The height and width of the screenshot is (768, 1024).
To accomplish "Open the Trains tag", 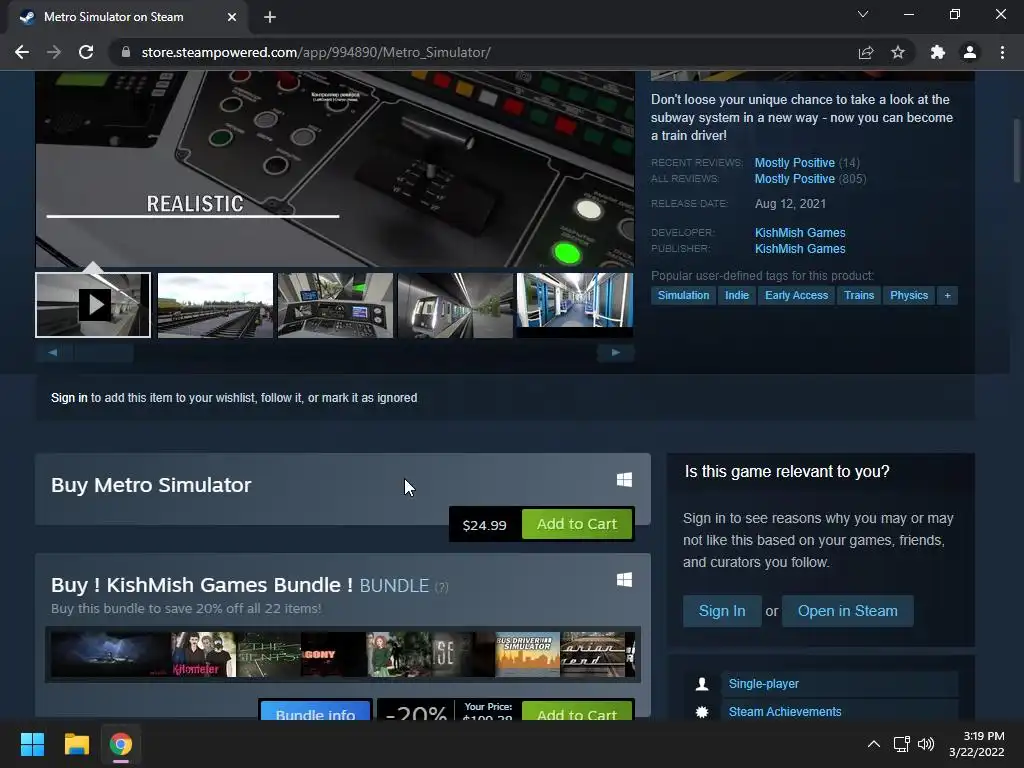I will coord(859,295).
